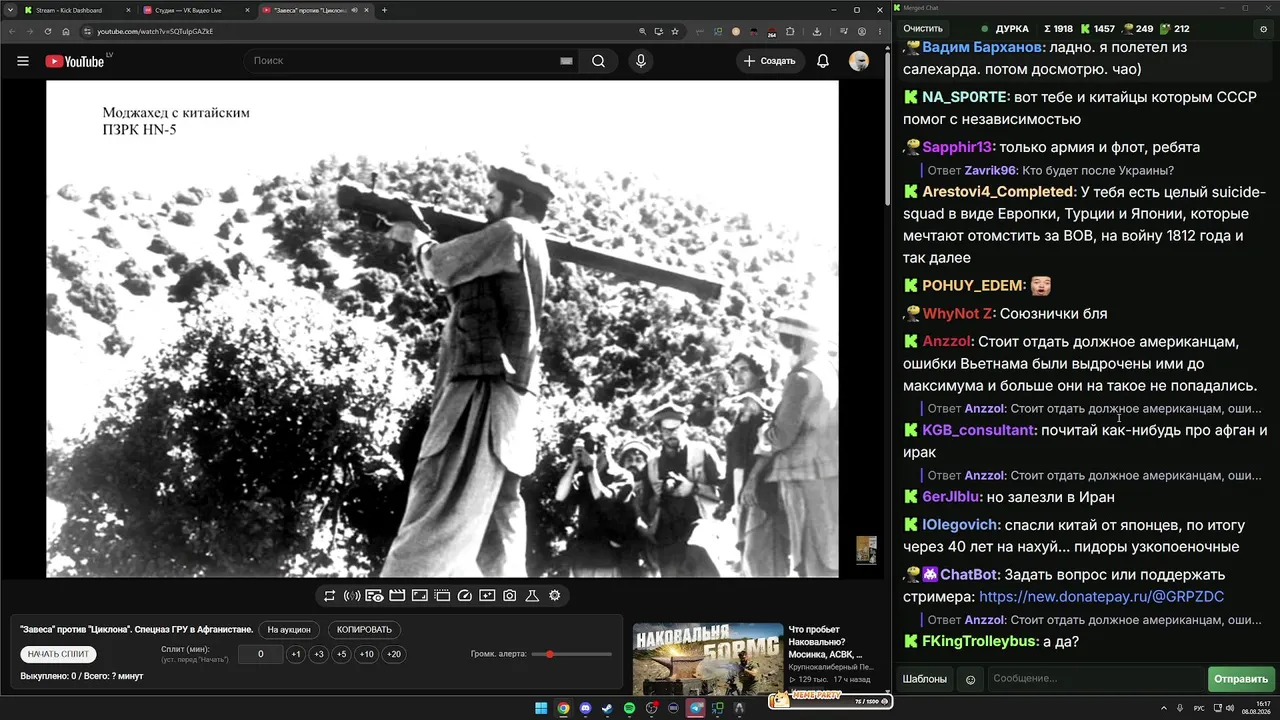
Task: Click the Шаблоны button in chat
Action: [x=924, y=680]
